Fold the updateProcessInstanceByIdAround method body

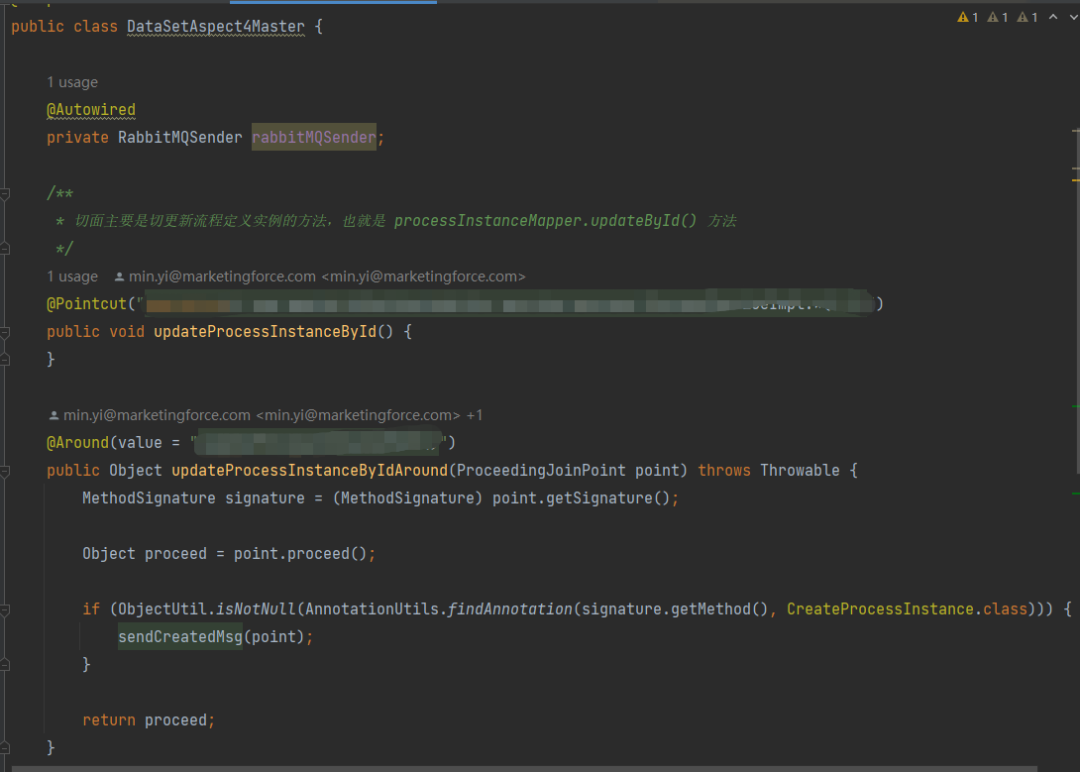tap(5, 471)
